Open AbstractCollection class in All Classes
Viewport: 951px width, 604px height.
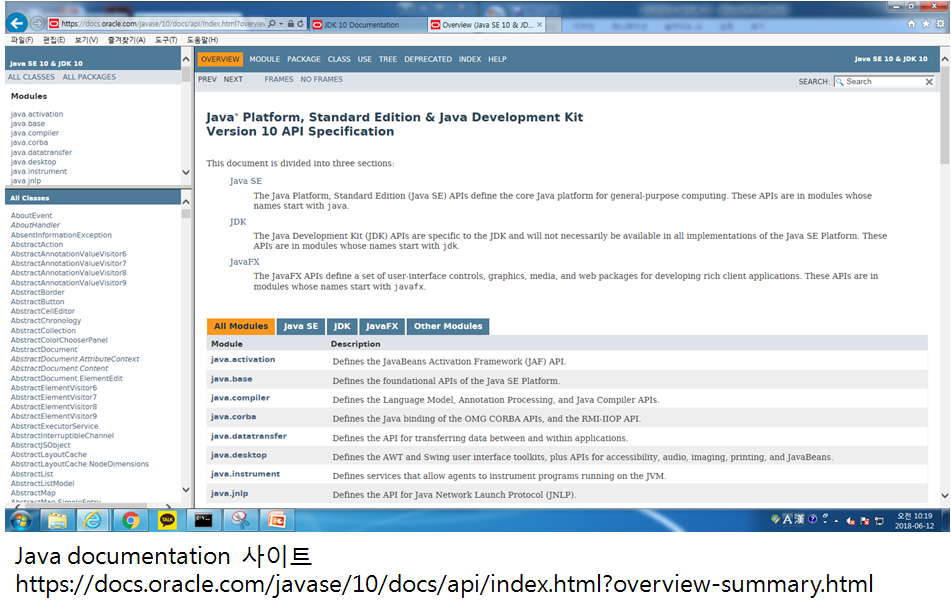43,331
